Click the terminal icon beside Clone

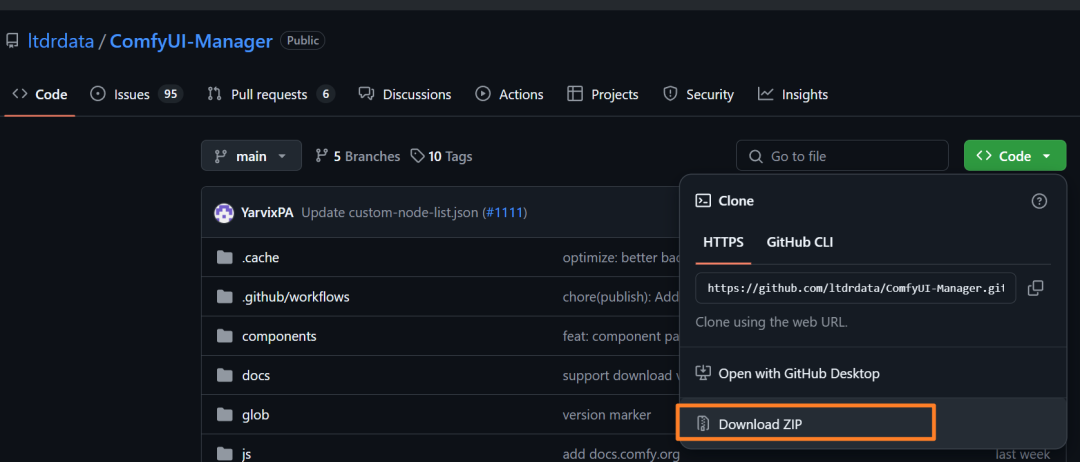click(x=703, y=201)
